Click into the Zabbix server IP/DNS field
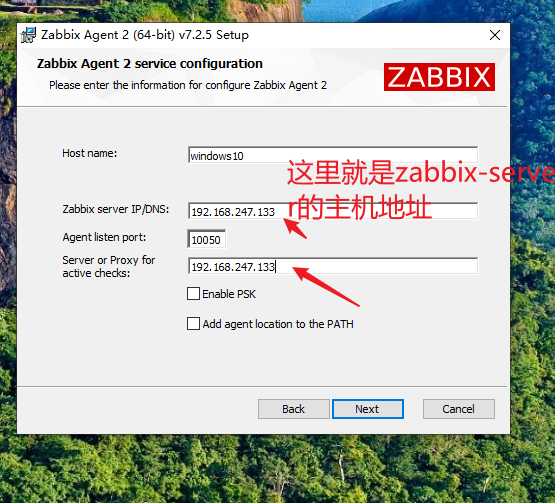Image resolution: width=555 pixels, height=503 pixels. (x=333, y=211)
